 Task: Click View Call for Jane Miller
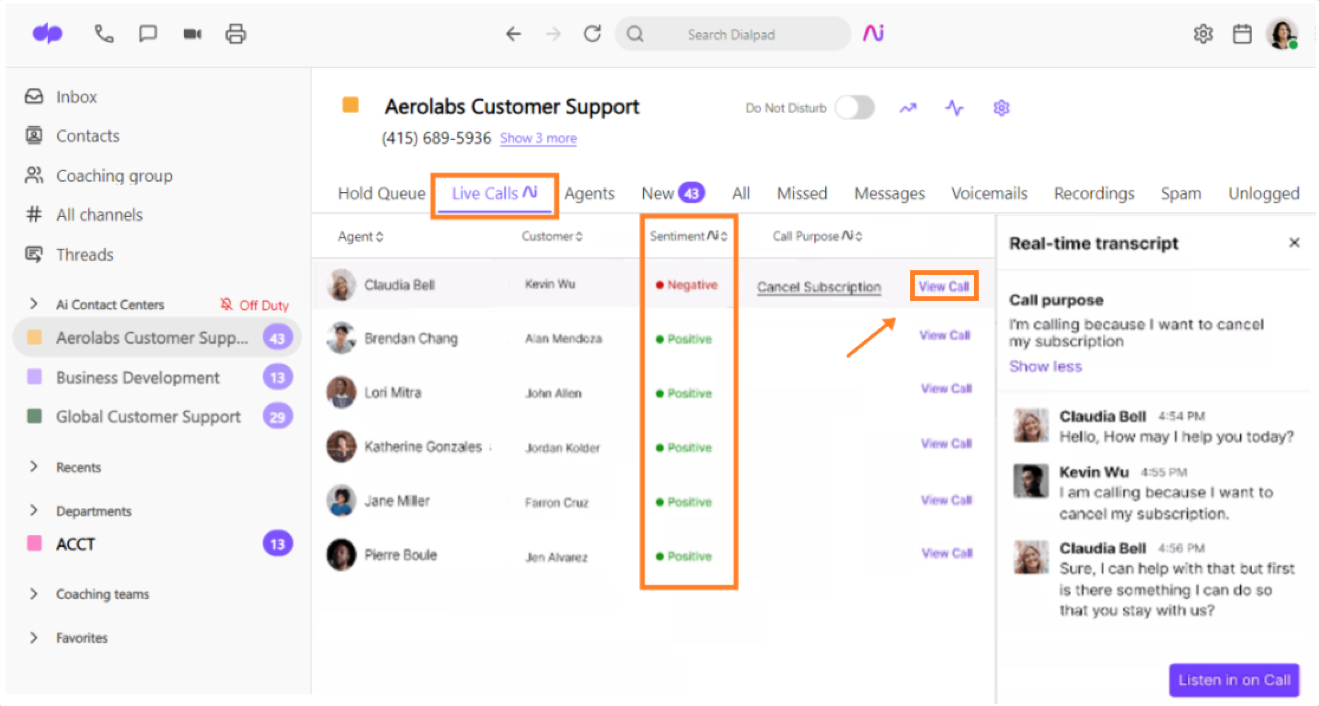pos(946,500)
